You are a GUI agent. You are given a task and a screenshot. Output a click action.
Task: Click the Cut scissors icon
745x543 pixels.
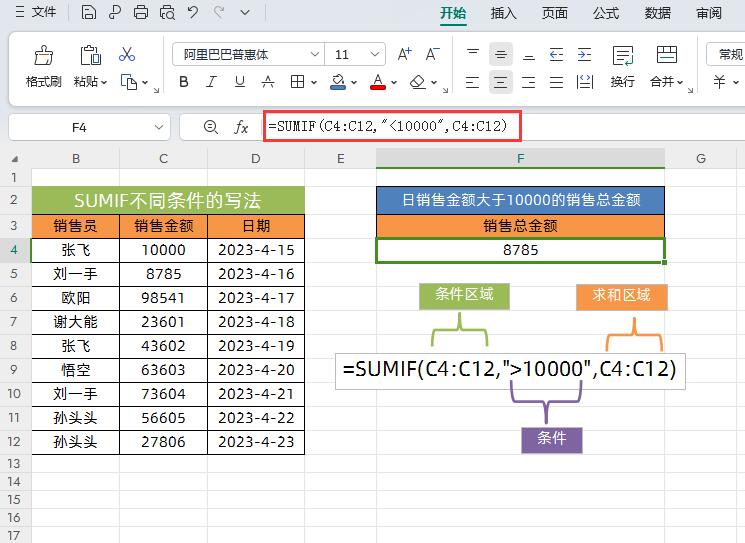[127, 54]
